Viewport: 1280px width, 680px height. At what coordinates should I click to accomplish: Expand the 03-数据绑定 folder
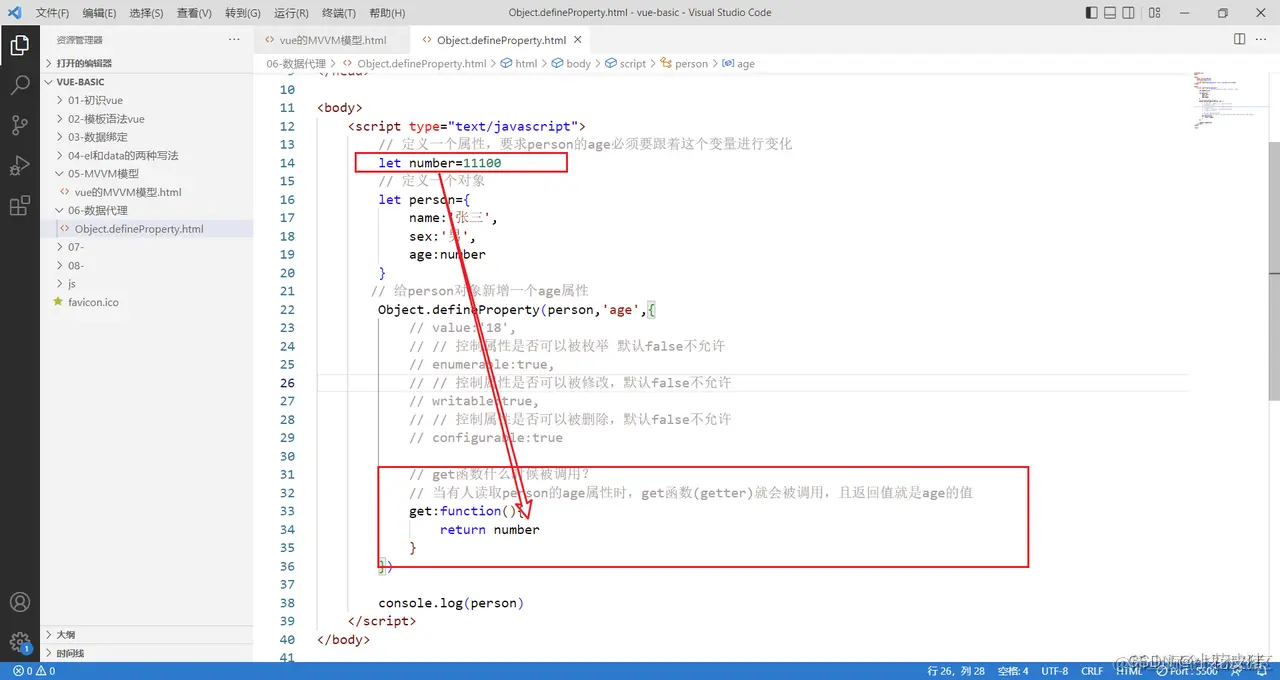coord(147,137)
